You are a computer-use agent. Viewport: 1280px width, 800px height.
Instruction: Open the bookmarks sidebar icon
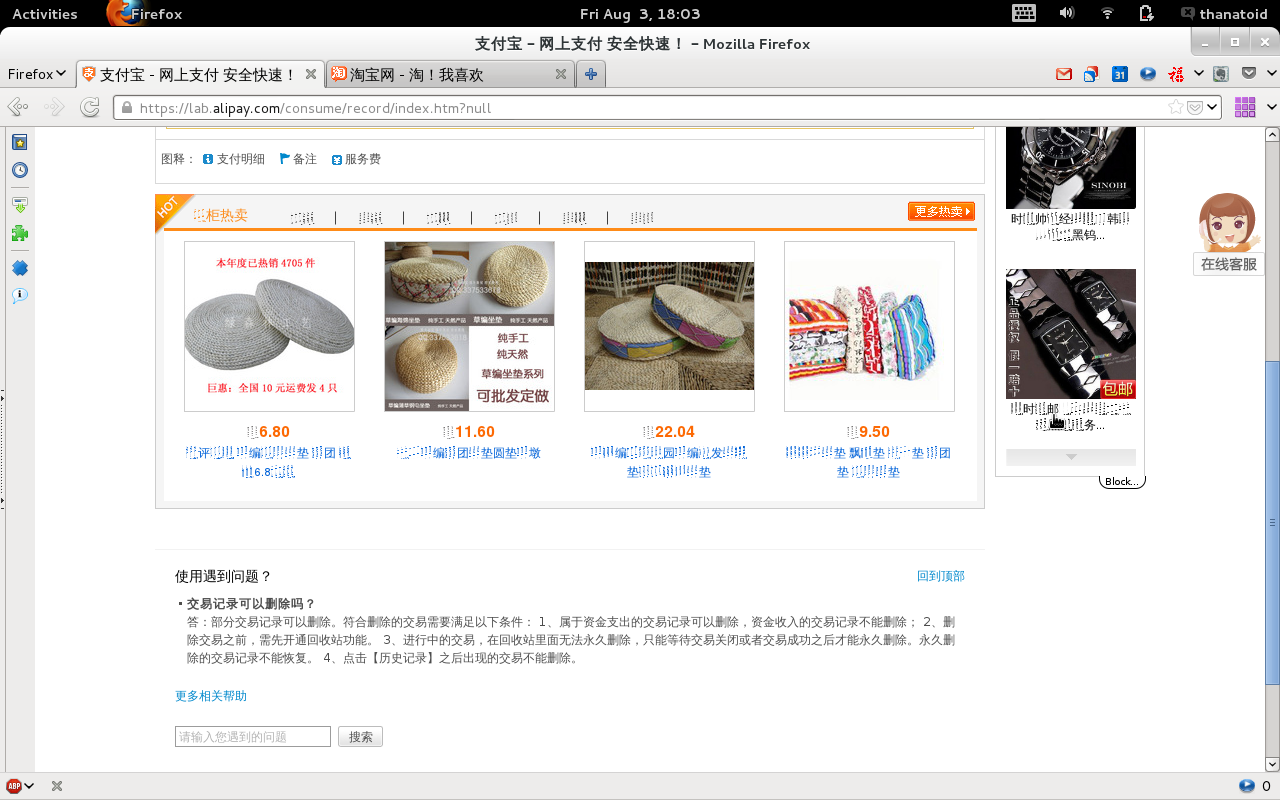[x=19, y=142]
